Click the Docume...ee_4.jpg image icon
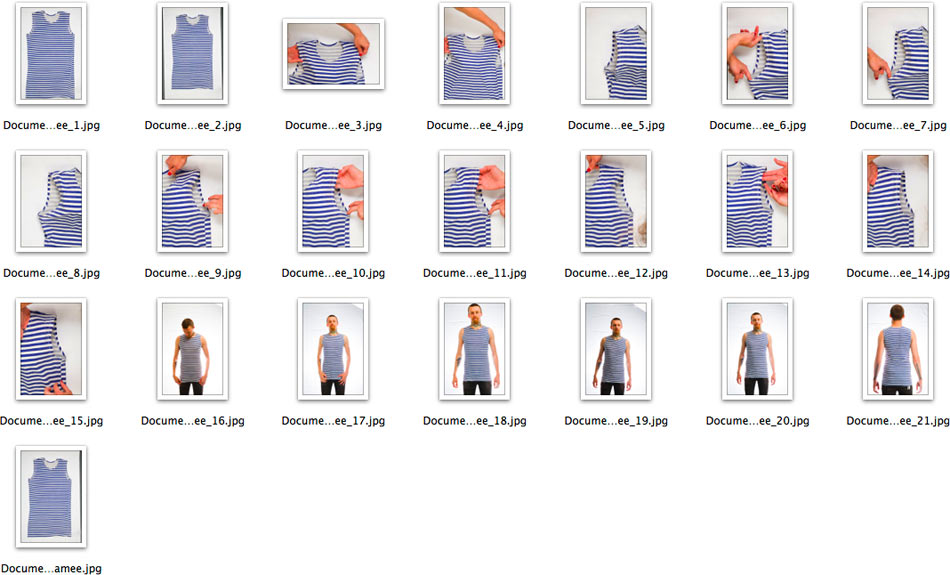 [x=474, y=53]
